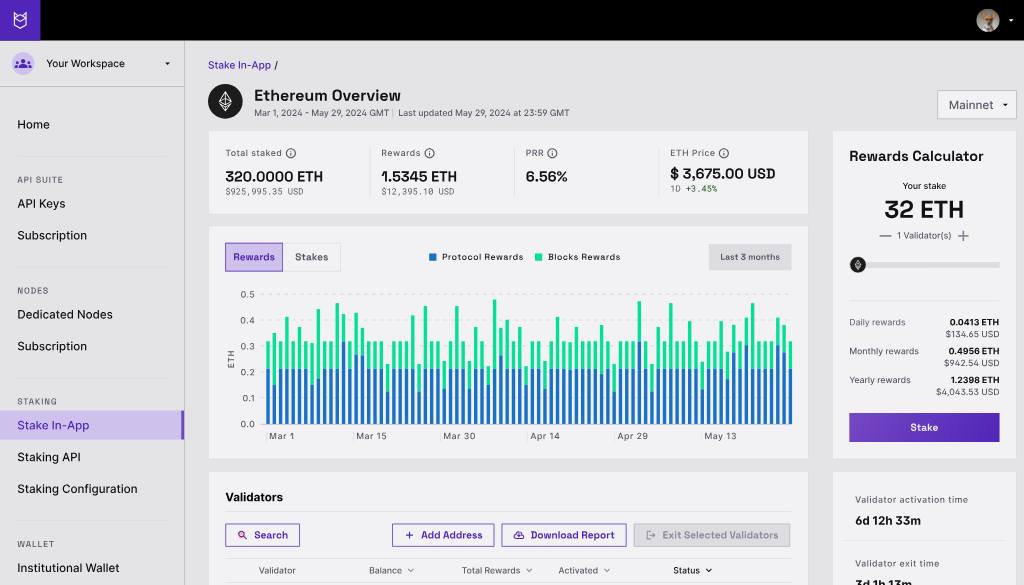This screenshot has width=1024, height=585.
Task: Increase validator count with plus icon
Action: (x=963, y=236)
